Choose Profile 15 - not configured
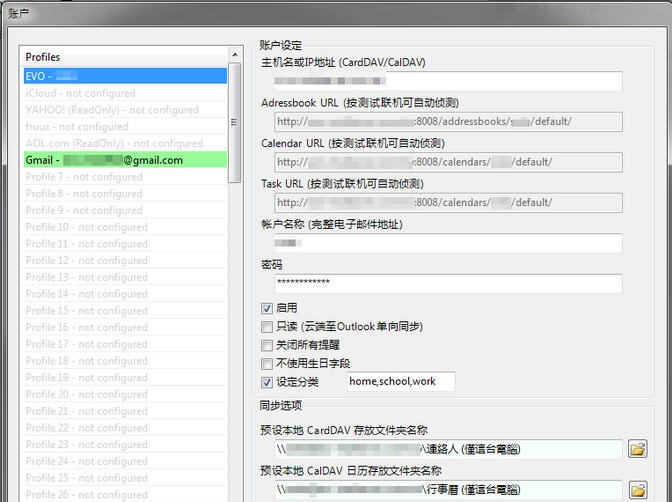Image resolution: width=672 pixels, height=502 pixels. (x=125, y=310)
